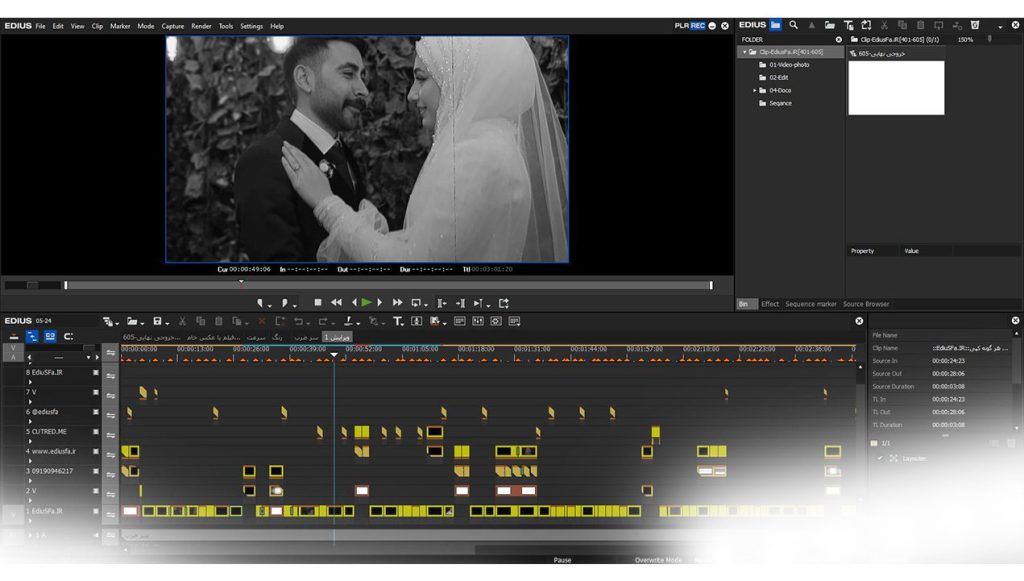
Task: Step to the previous frame
Action: coord(354,302)
